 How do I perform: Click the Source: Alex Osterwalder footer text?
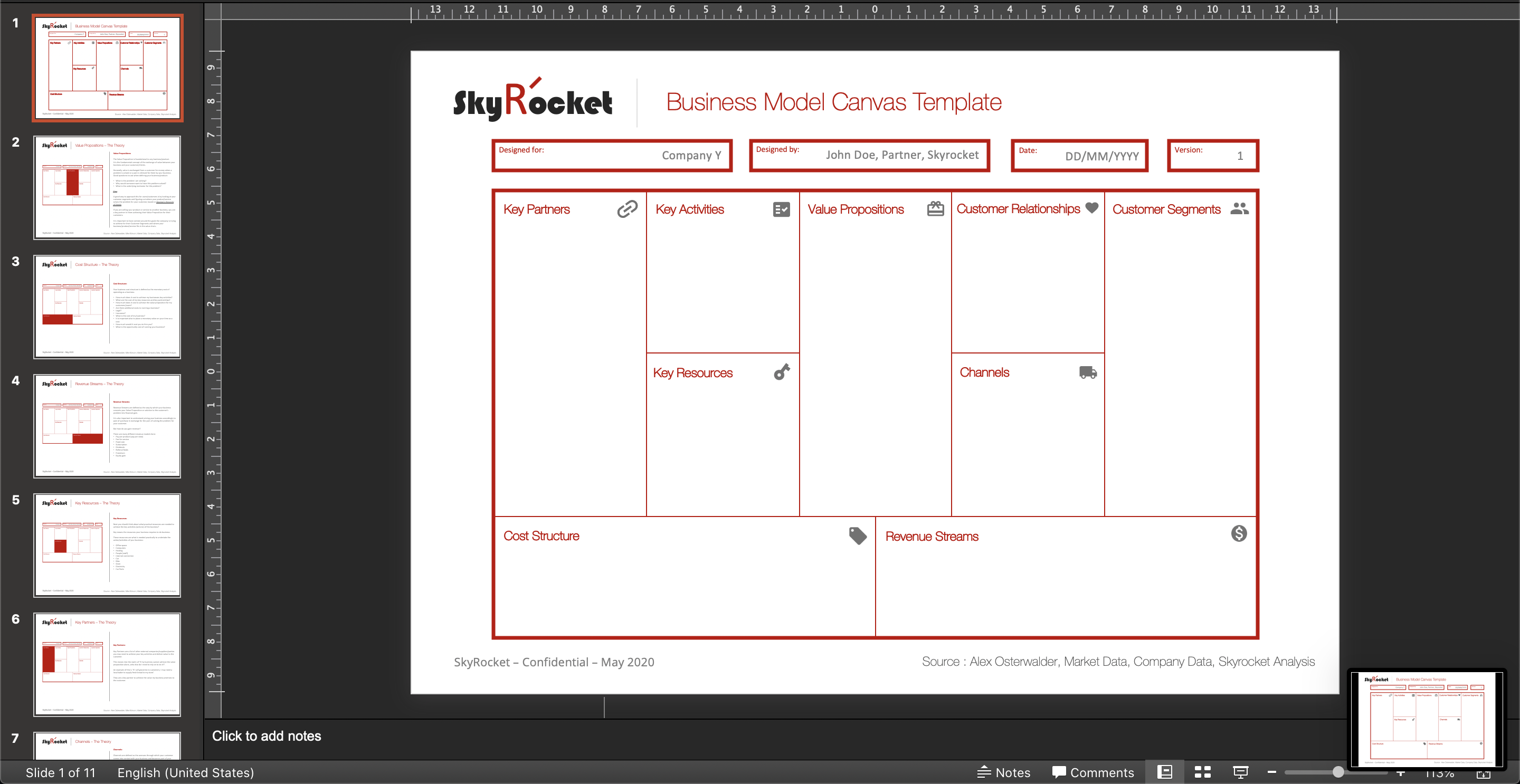coord(1118,661)
